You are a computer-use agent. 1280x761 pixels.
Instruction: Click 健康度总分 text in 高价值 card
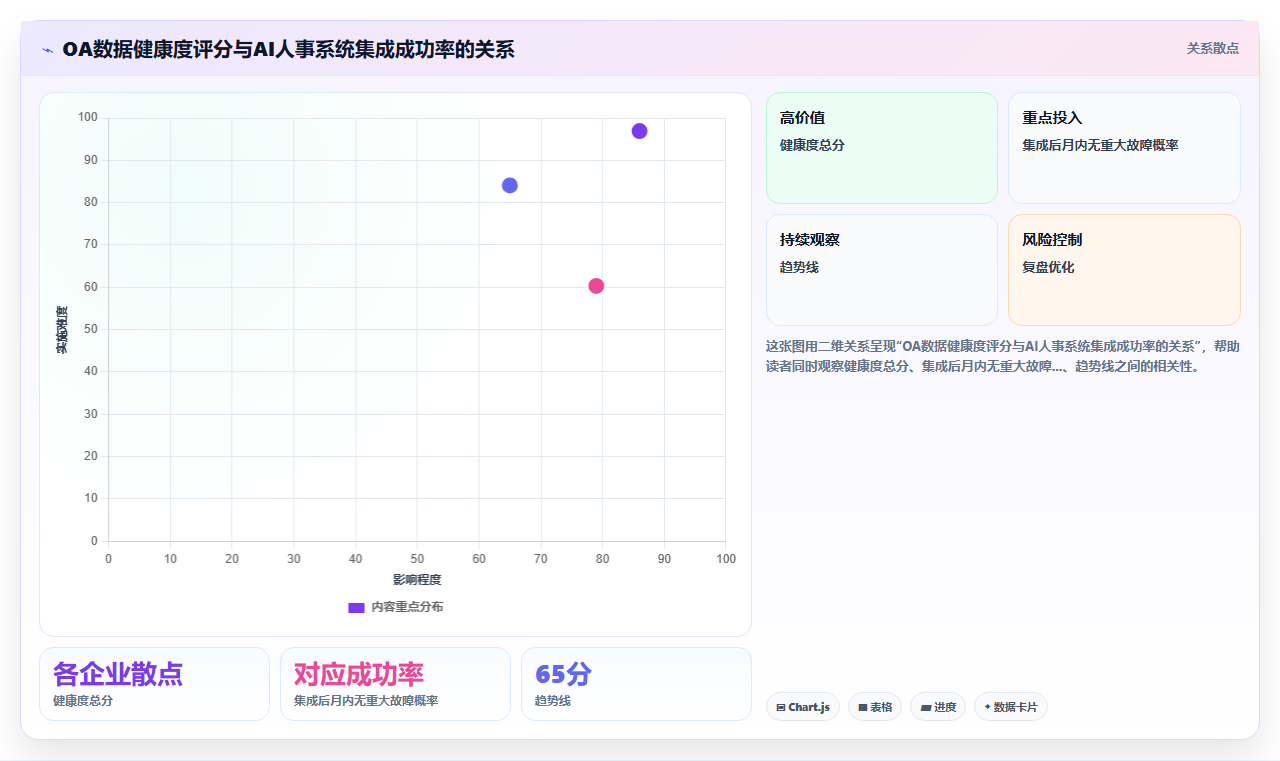click(x=812, y=145)
